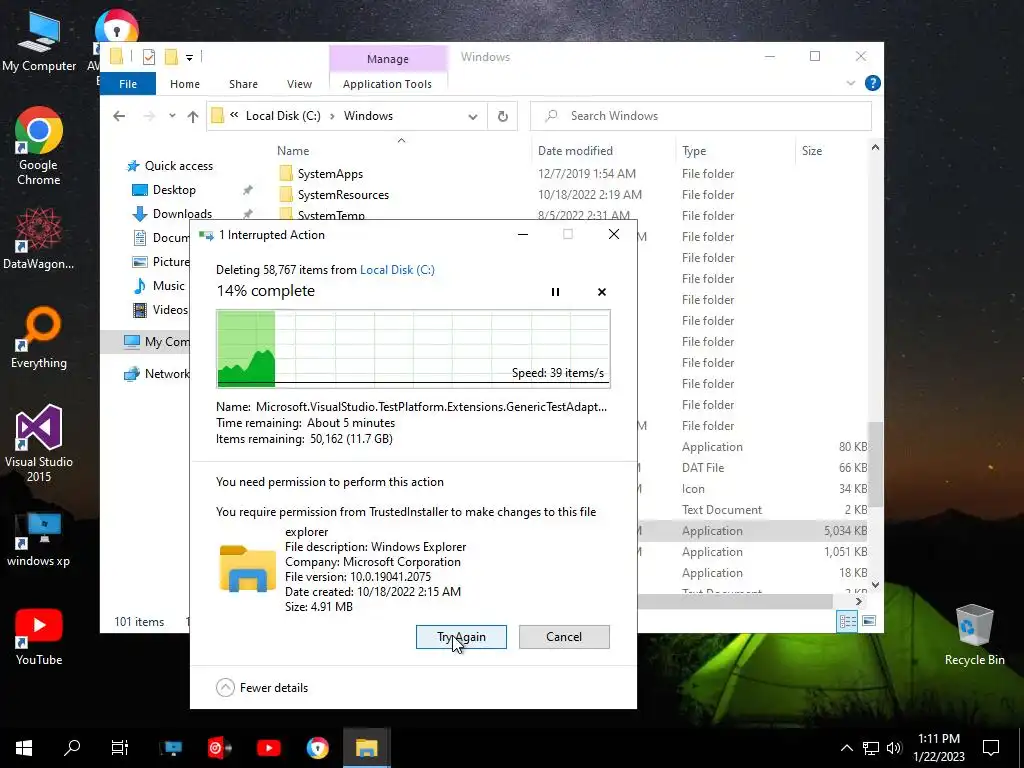Open Desktop in the navigation pane
The width and height of the screenshot is (1024, 768).
coord(174,190)
